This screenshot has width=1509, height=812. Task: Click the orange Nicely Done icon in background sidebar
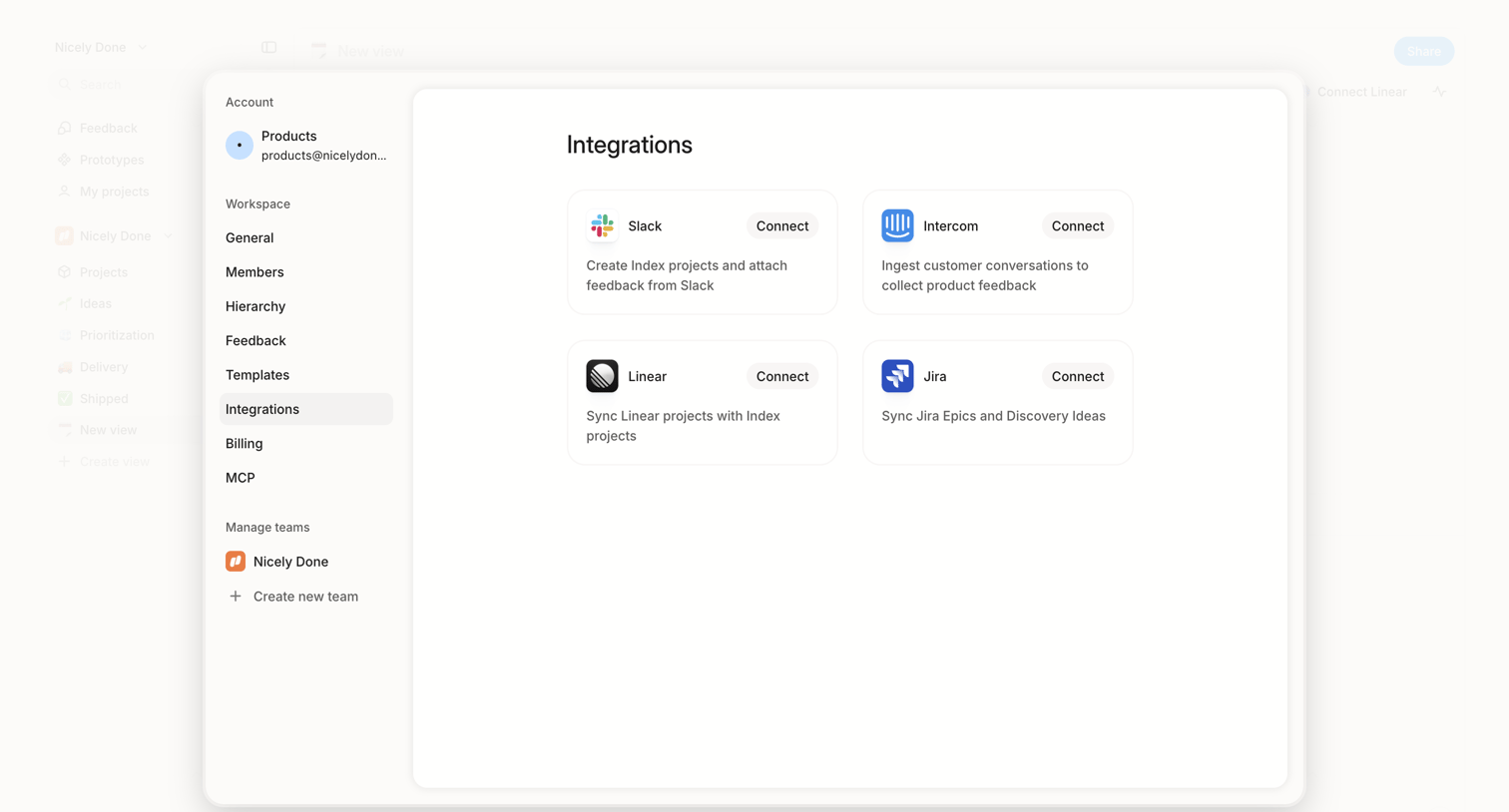tap(64, 236)
